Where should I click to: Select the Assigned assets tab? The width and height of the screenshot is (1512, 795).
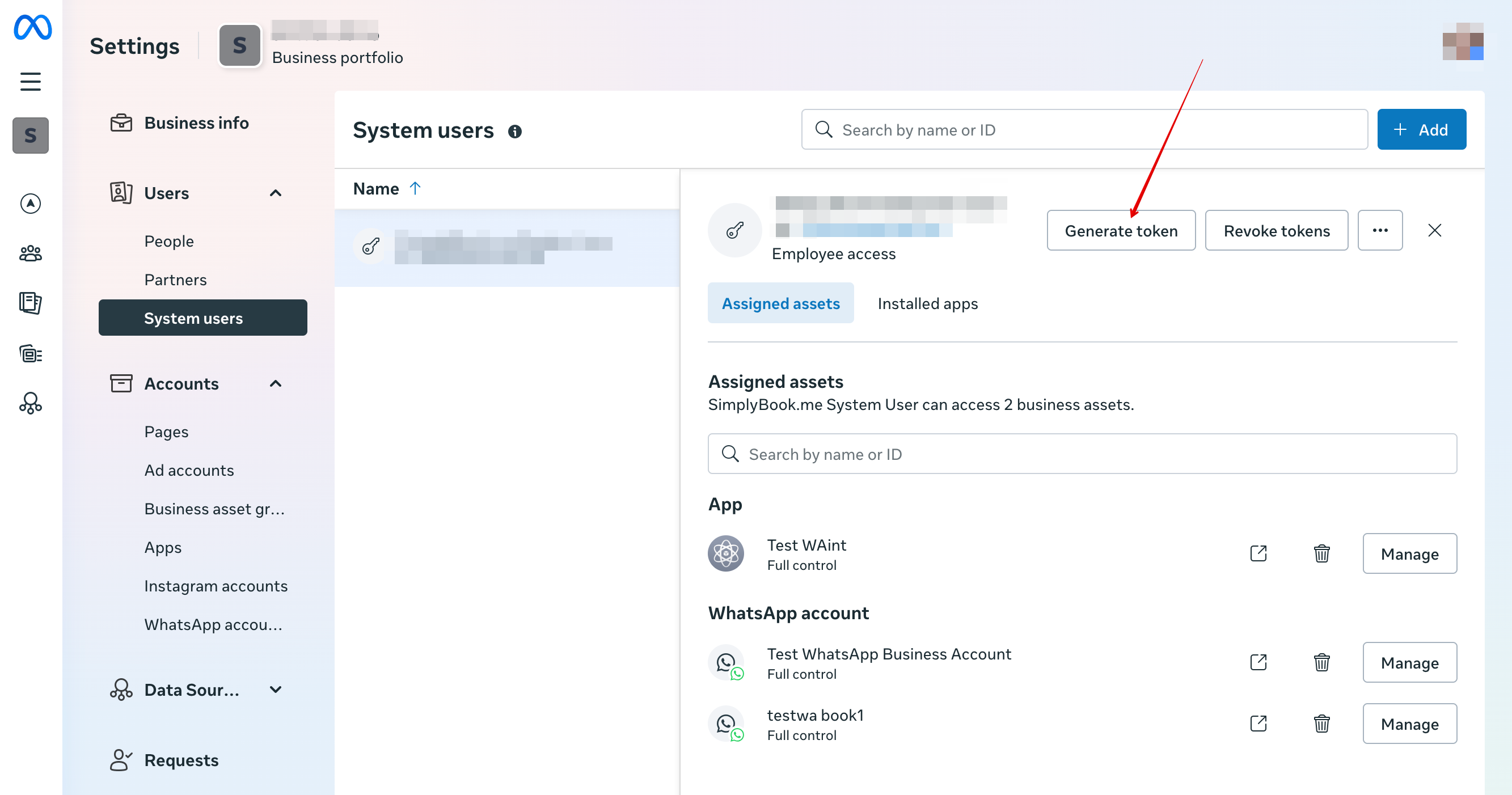pyautogui.click(x=780, y=303)
